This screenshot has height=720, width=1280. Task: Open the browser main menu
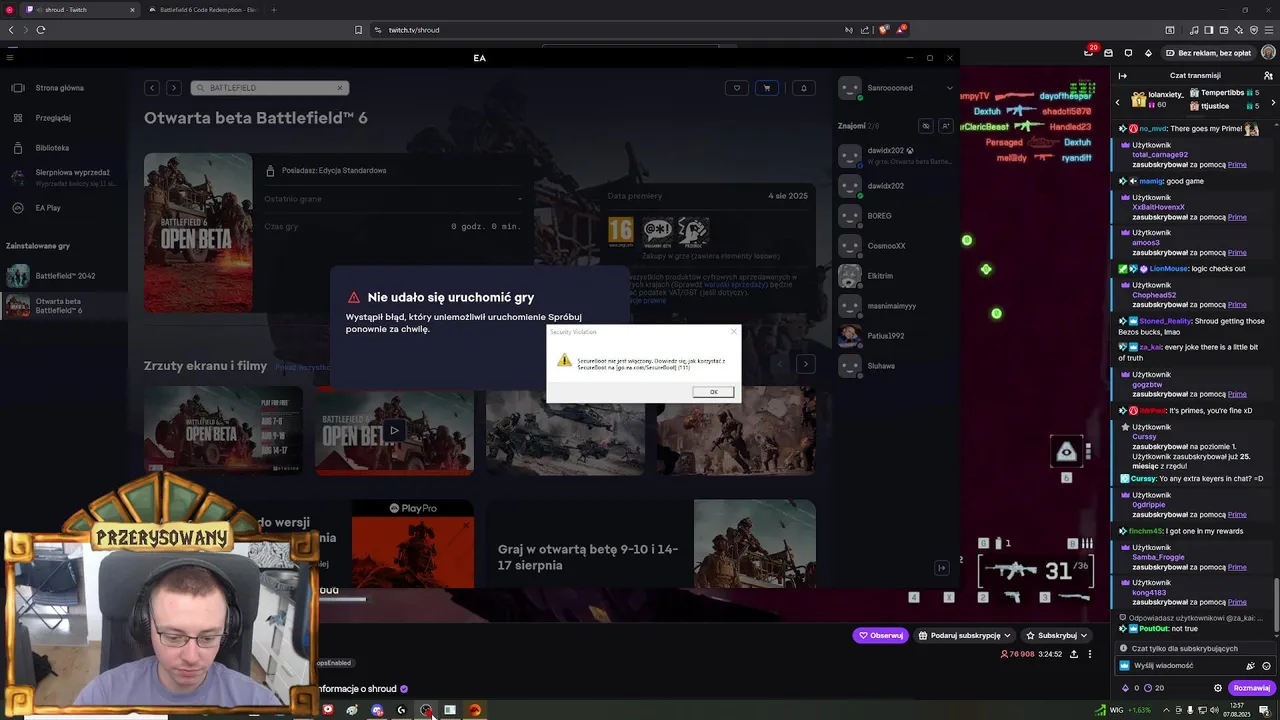tap(1269, 30)
